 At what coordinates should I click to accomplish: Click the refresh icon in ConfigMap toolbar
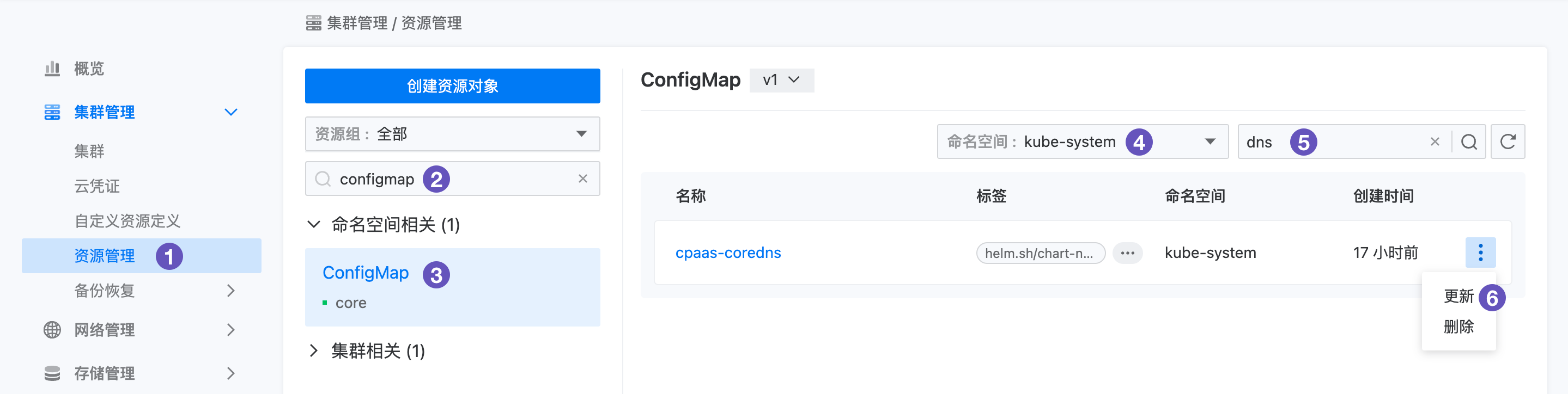1507,141
